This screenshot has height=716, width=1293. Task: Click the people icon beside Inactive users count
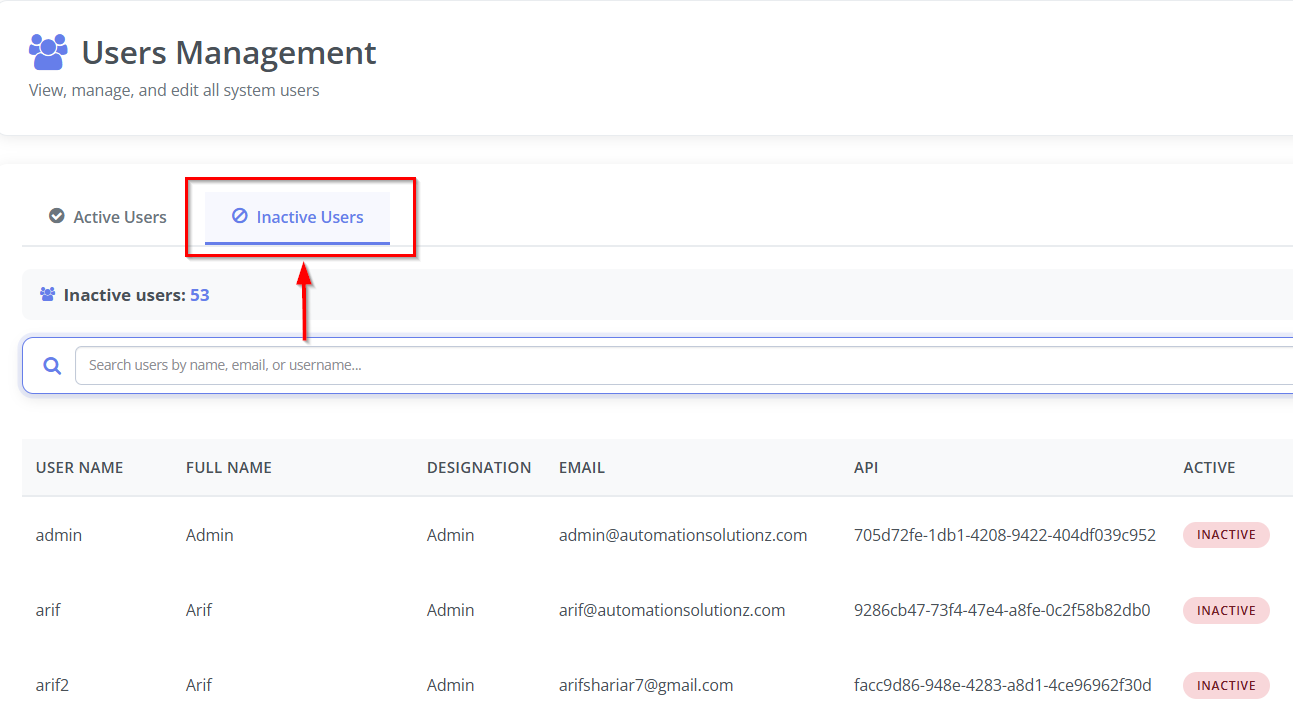coord(47,295)
